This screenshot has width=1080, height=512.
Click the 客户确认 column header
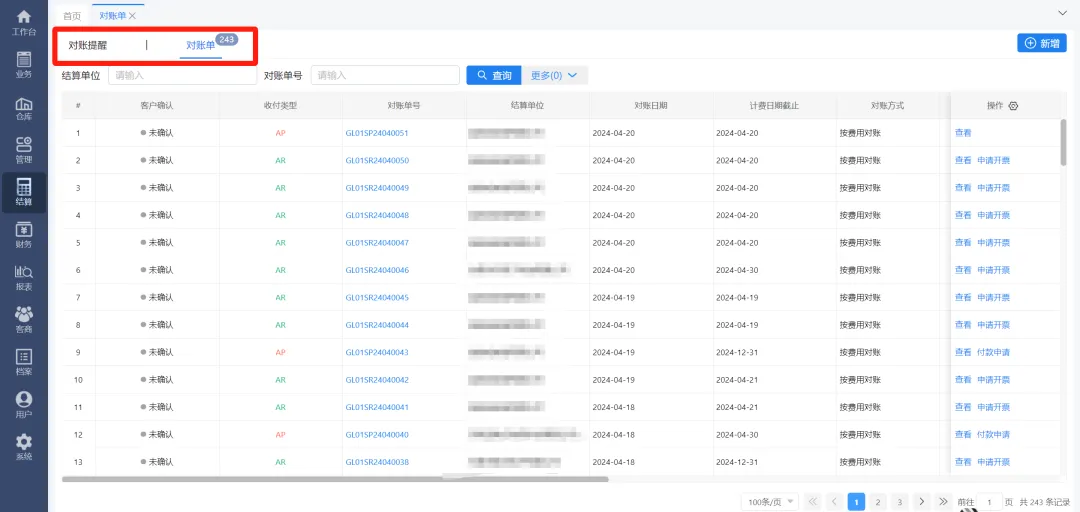pyautogui.click(x=156, y=106)
